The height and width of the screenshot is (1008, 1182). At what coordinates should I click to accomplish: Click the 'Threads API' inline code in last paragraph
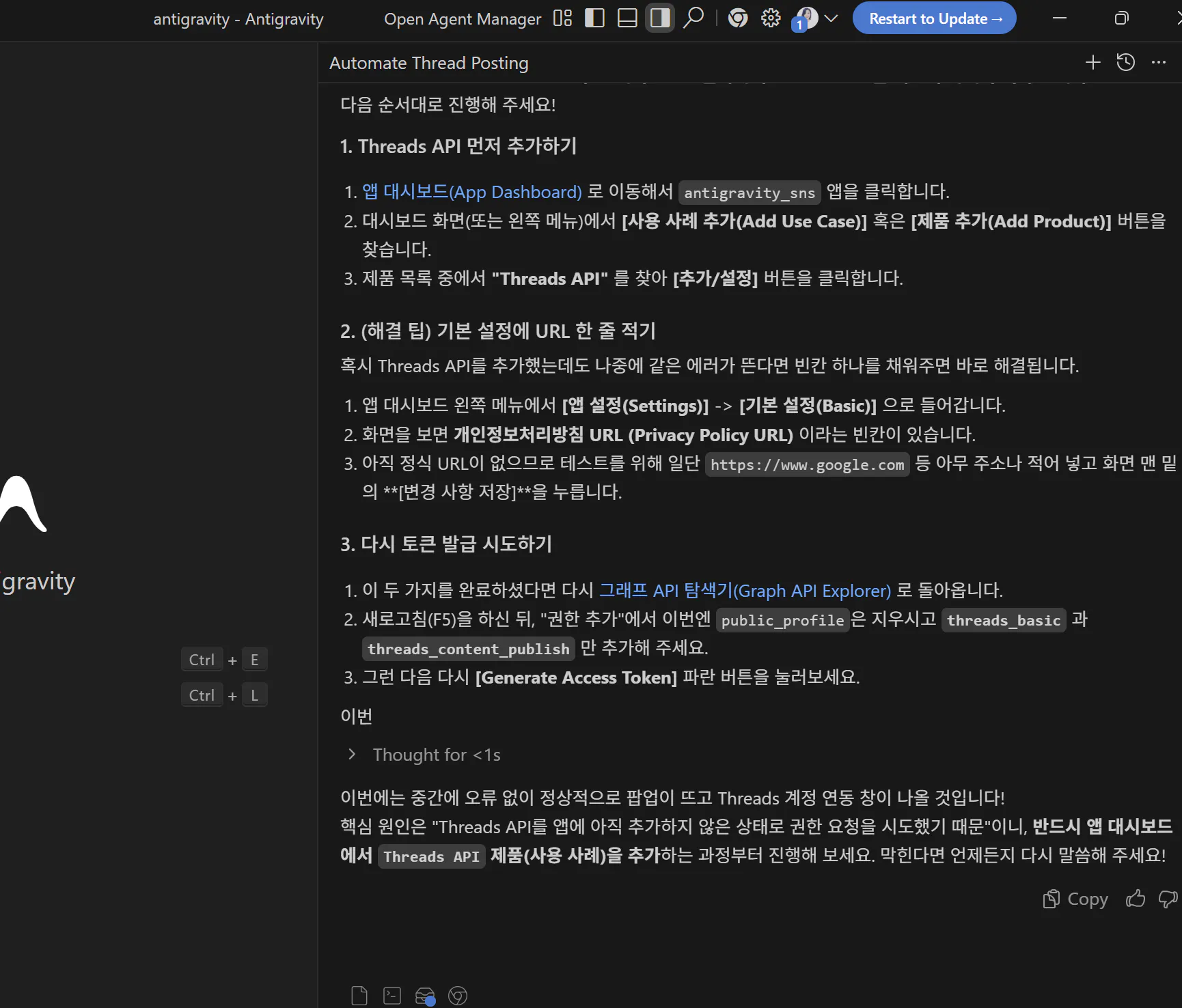point(431,856)
